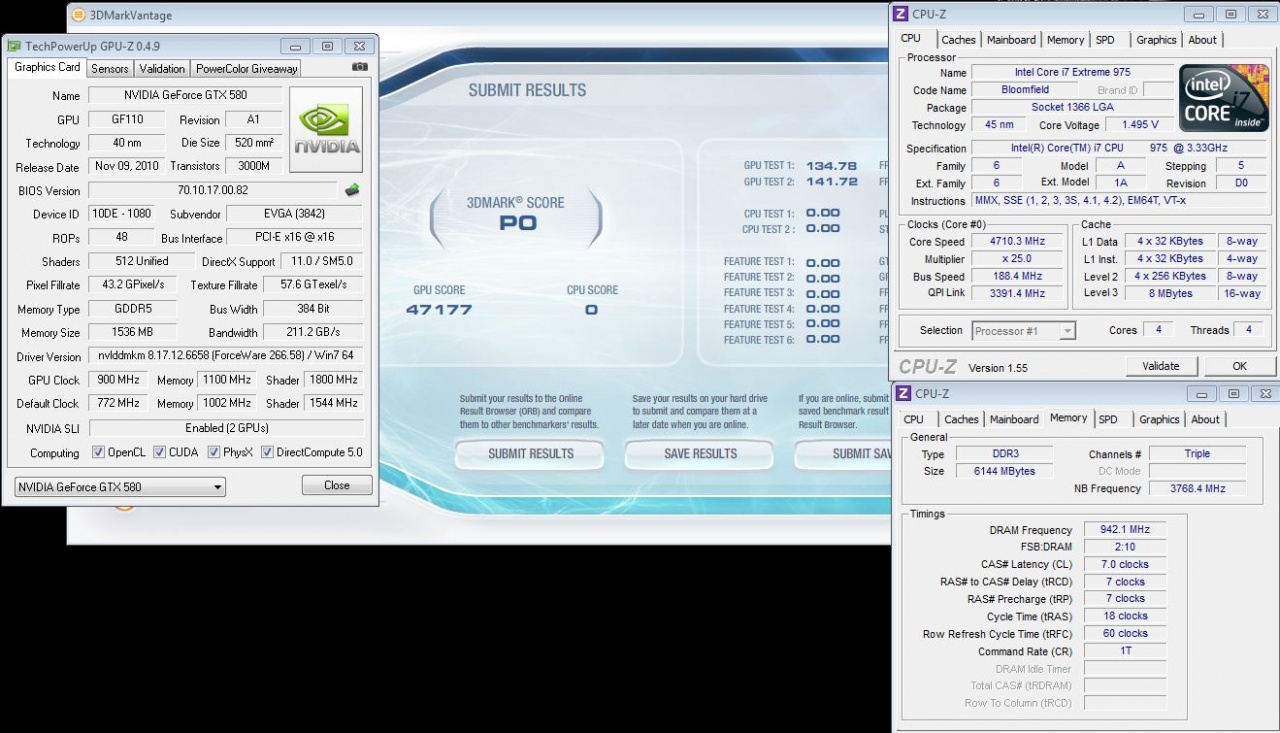Minimize the GPU-Z window
Screen dimensions: 1280x733
pos(295,46)
